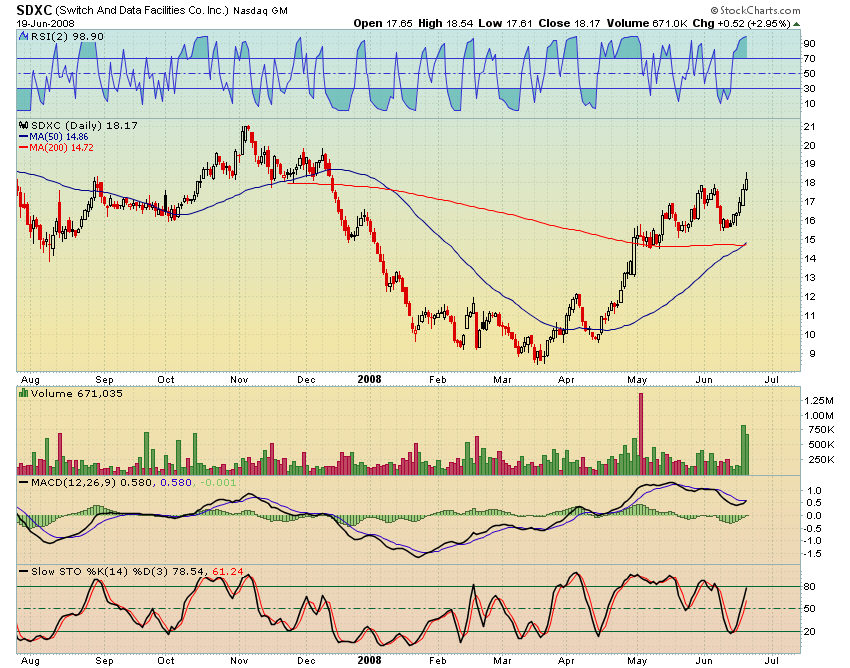
Task: Open the StockCharts.com copyright link
Action: click(x=755, y=10)
